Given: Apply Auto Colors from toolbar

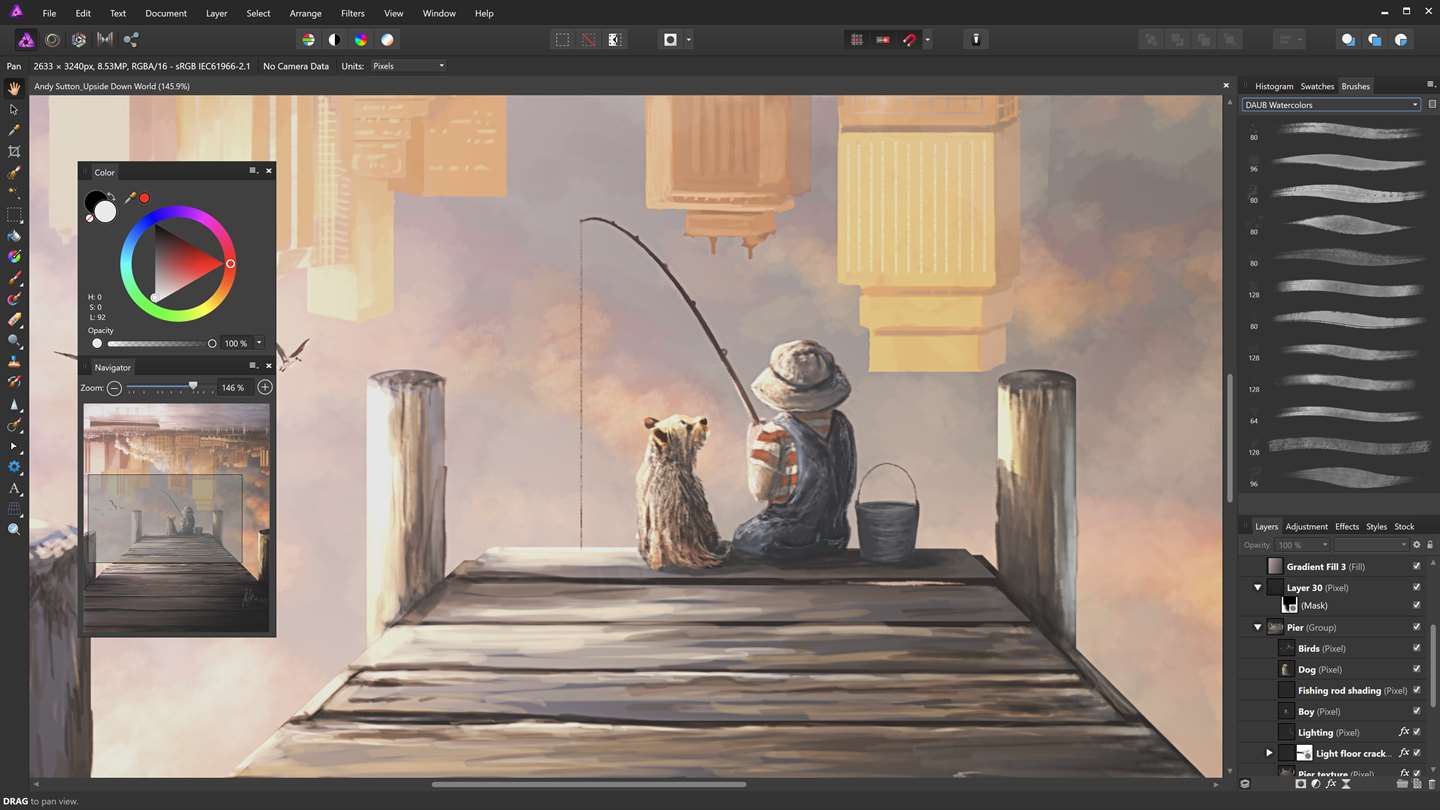Looking at the screenshot, I should (360, 40).
